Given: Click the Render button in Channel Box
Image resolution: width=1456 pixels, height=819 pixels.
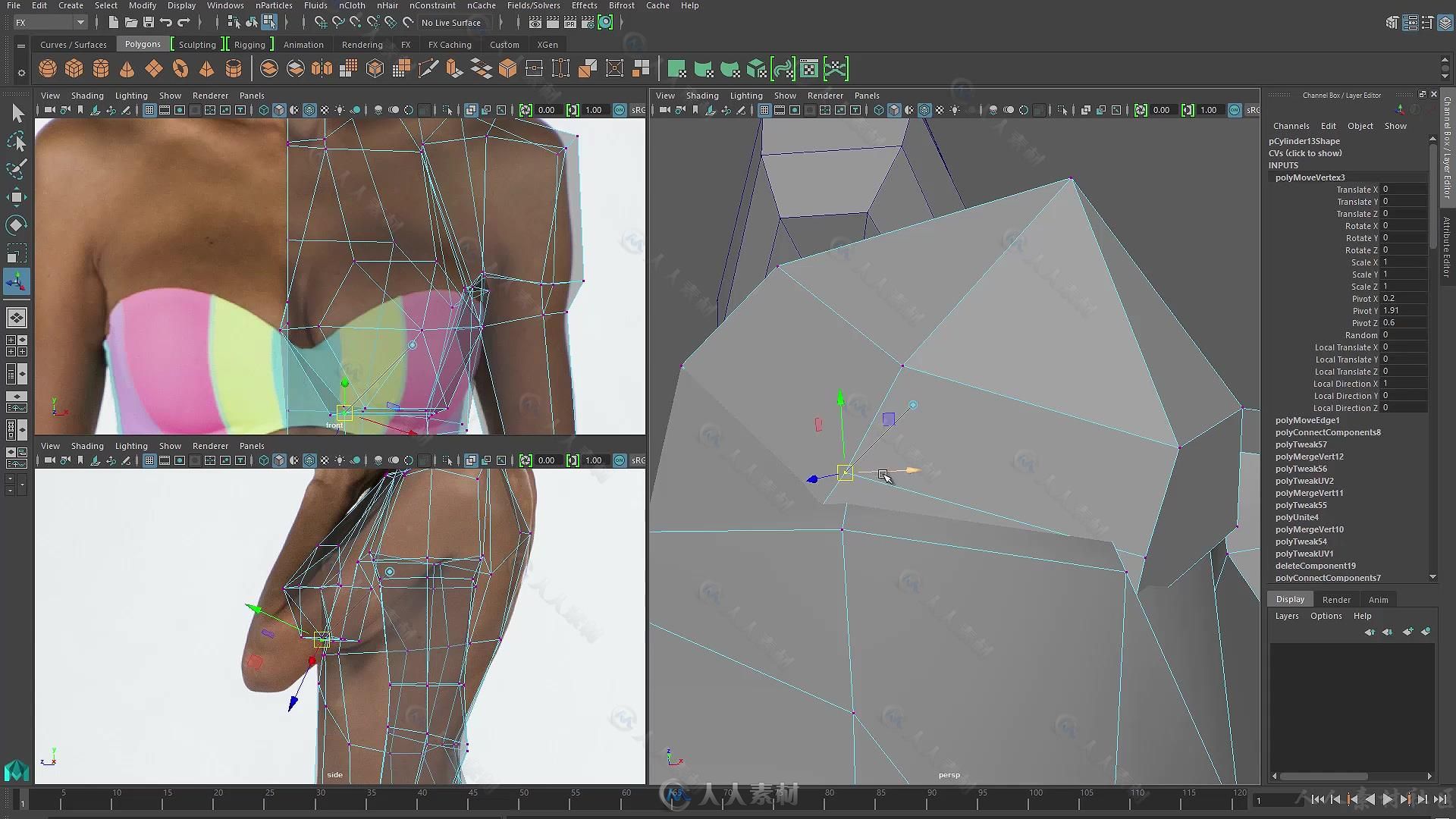Looking at the screenshot, I should [1337, 599].
